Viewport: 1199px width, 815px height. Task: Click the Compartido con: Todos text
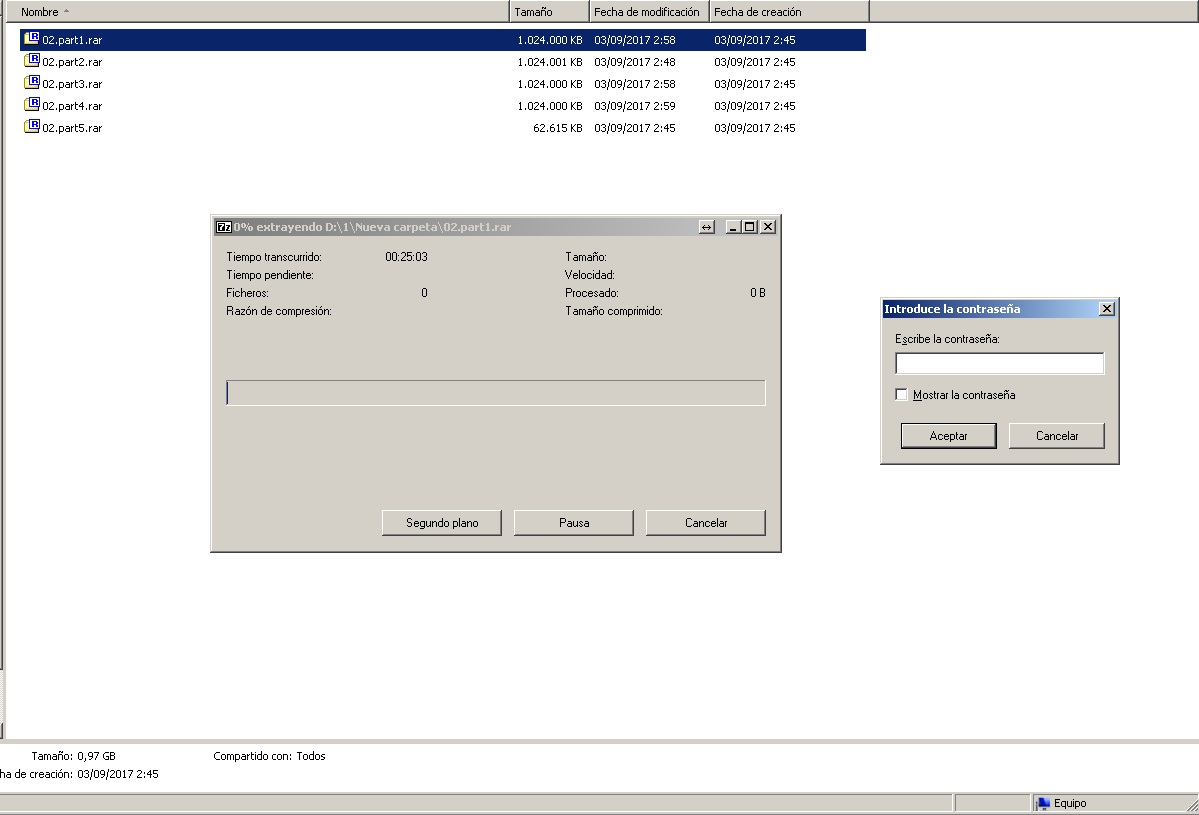269,756
